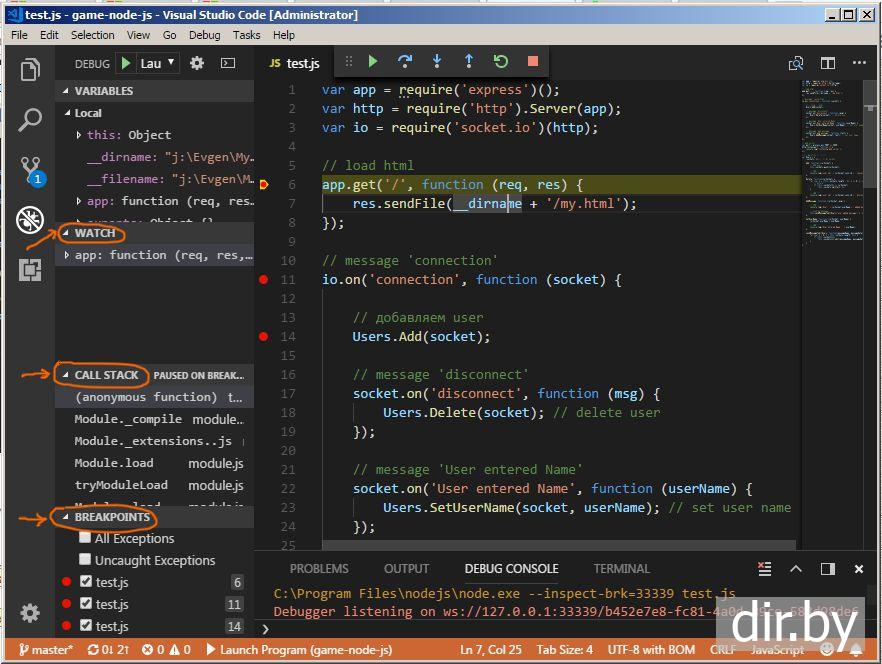This screenshot has height=664, width=882.
Task: Click Step Over in debug toolbar
Action: pos(405,62)
